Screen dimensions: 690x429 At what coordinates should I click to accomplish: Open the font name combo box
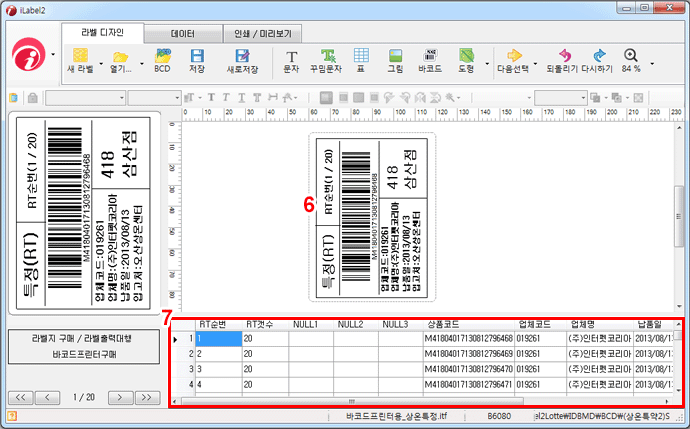click(86, 98)
